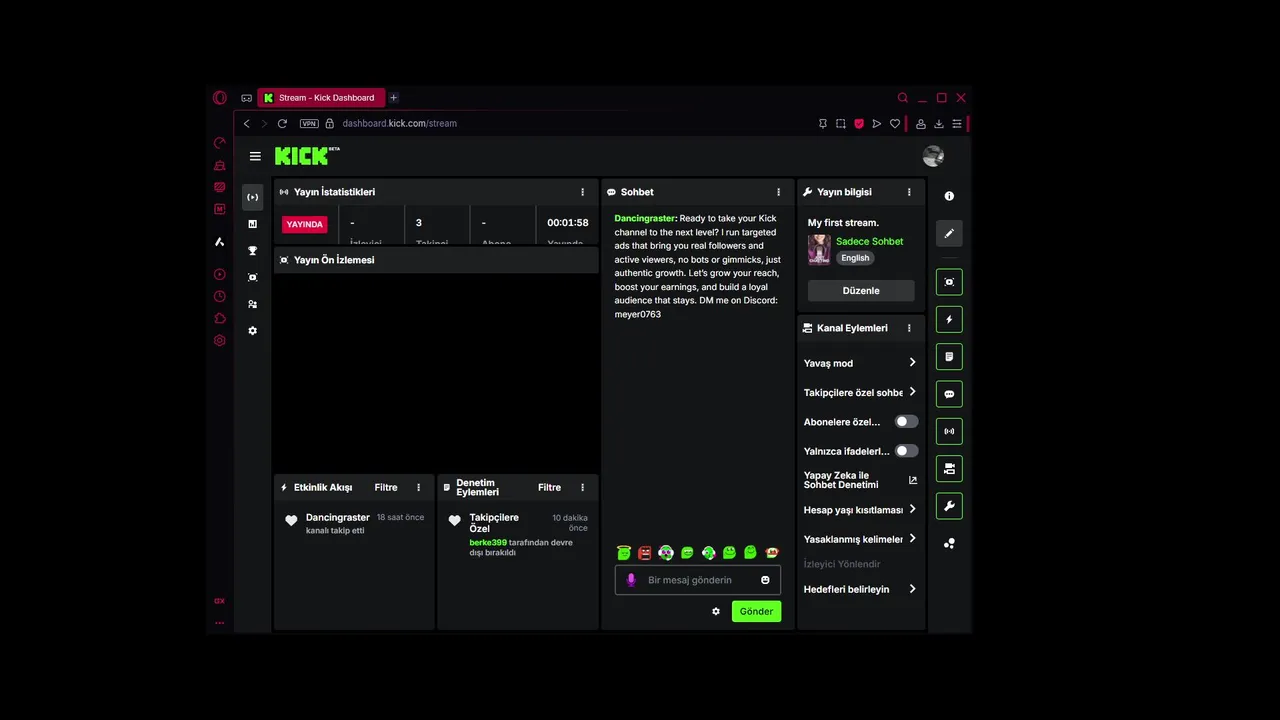This screenshot has height=720, width=1280.
Task: Click the berke399 username link
Action: pos(488,542)
